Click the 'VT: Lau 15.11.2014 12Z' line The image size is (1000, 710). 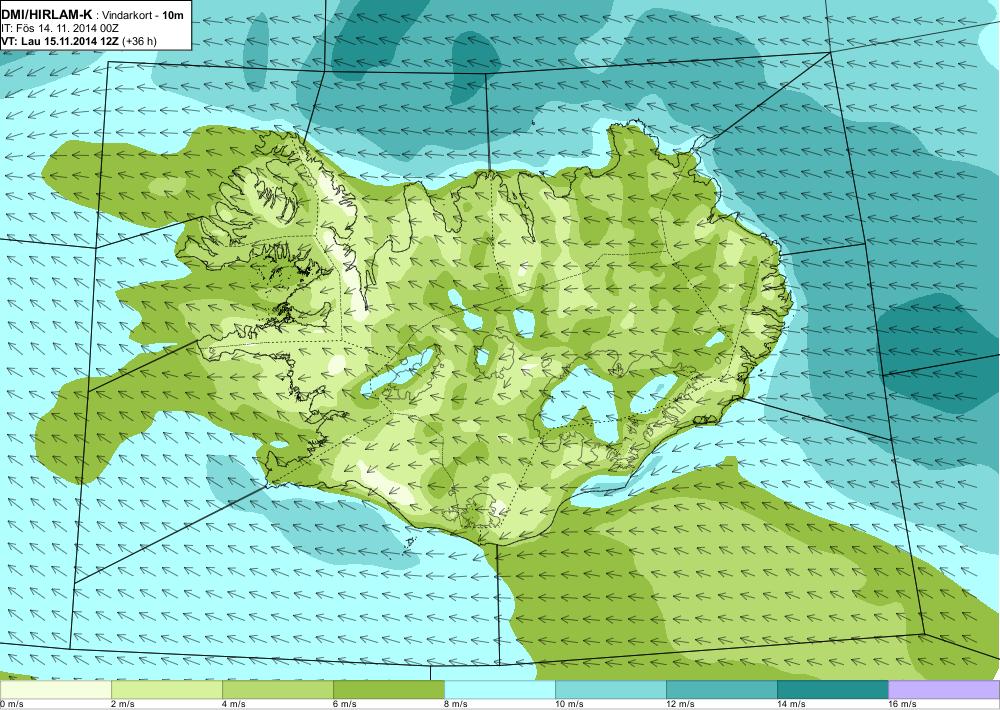click(61, 41)
